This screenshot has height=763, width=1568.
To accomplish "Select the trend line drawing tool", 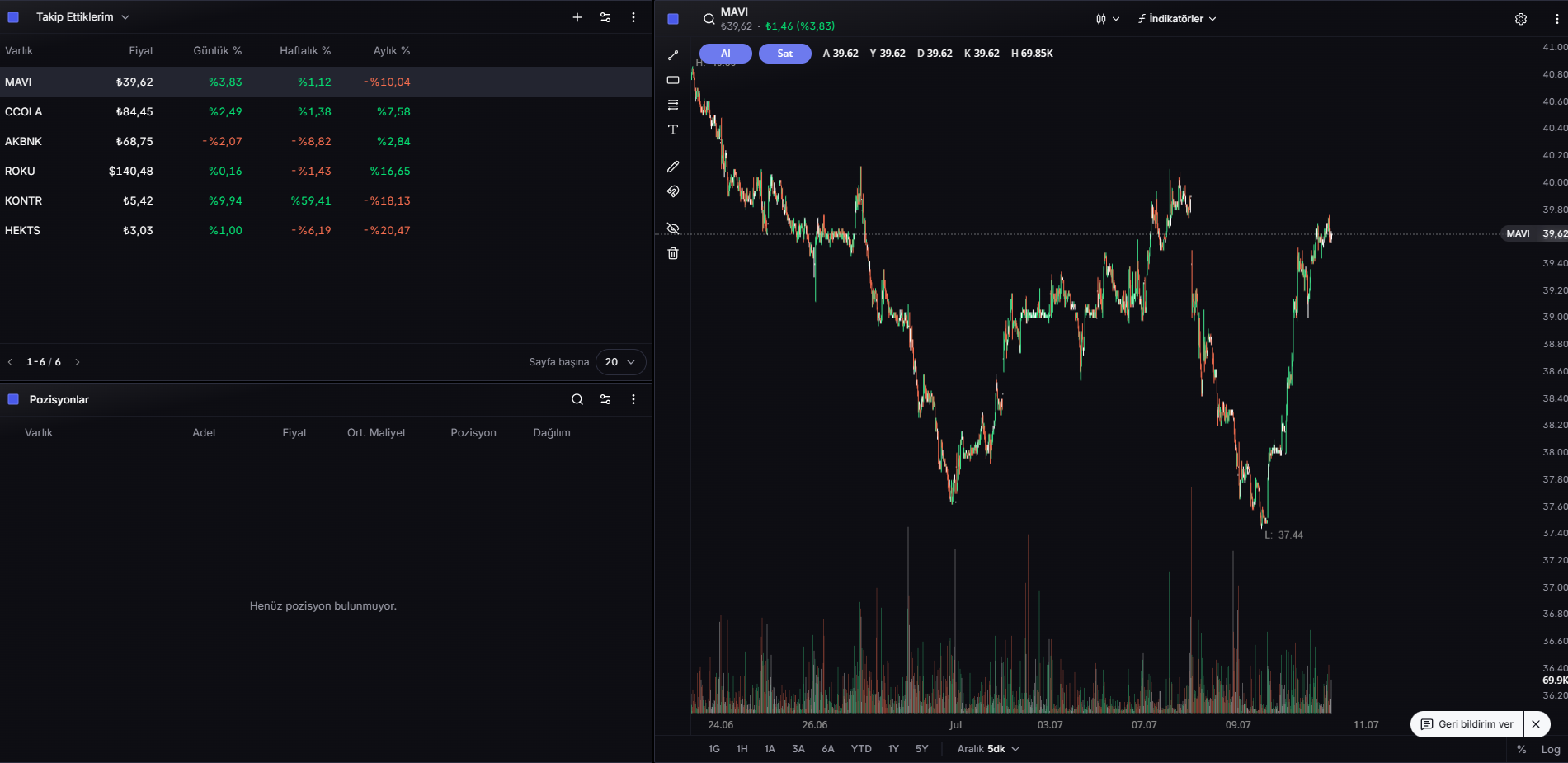I will [673, 55].
